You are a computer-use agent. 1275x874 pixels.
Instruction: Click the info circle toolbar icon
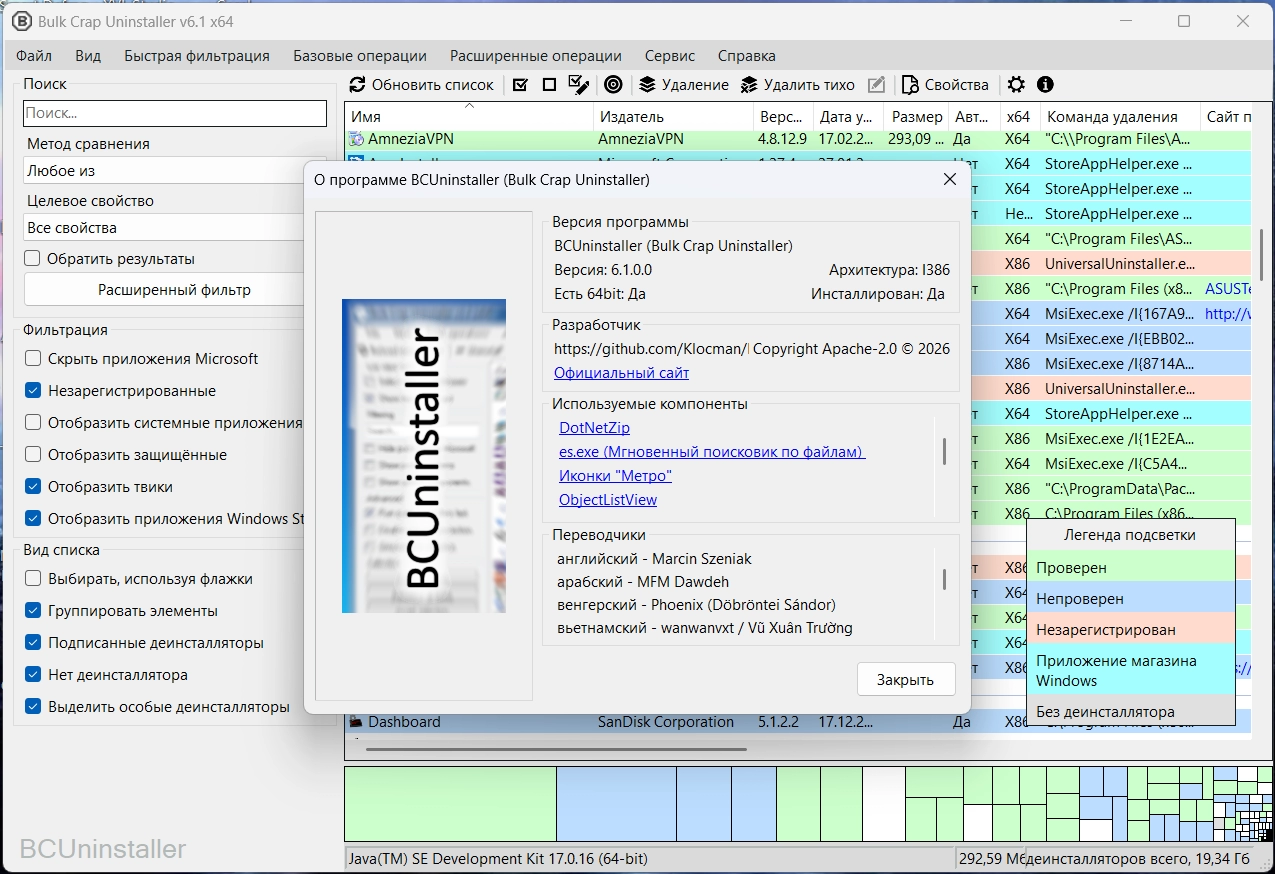pyautogui.click(x=1045, y=85)
